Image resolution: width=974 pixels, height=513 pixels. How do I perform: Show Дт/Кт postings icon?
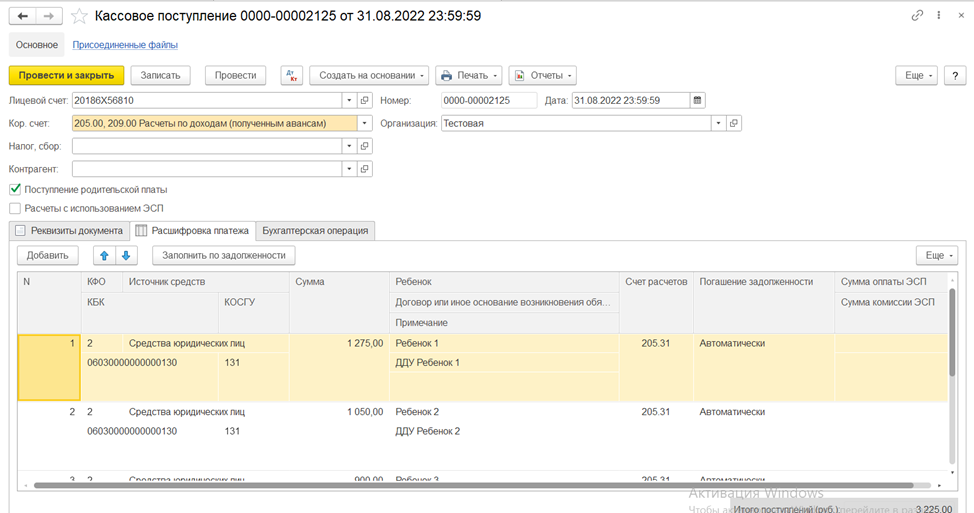point(291,75)
